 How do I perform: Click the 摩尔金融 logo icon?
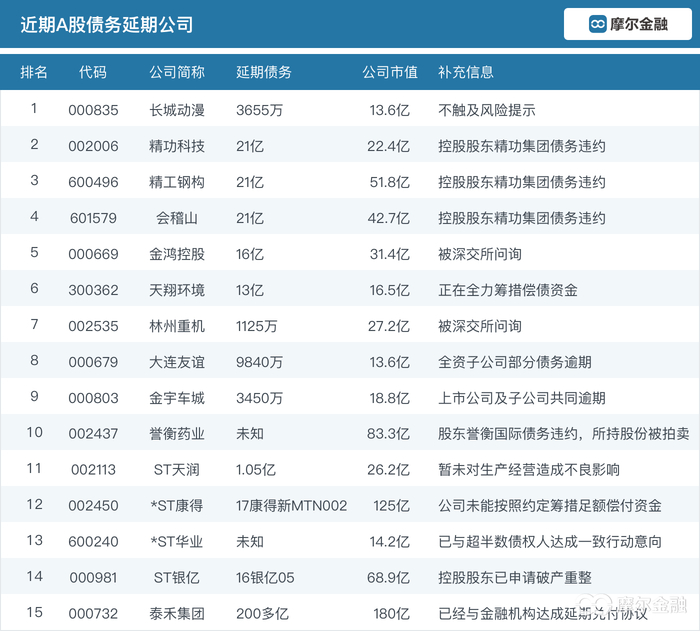(597, 24)
